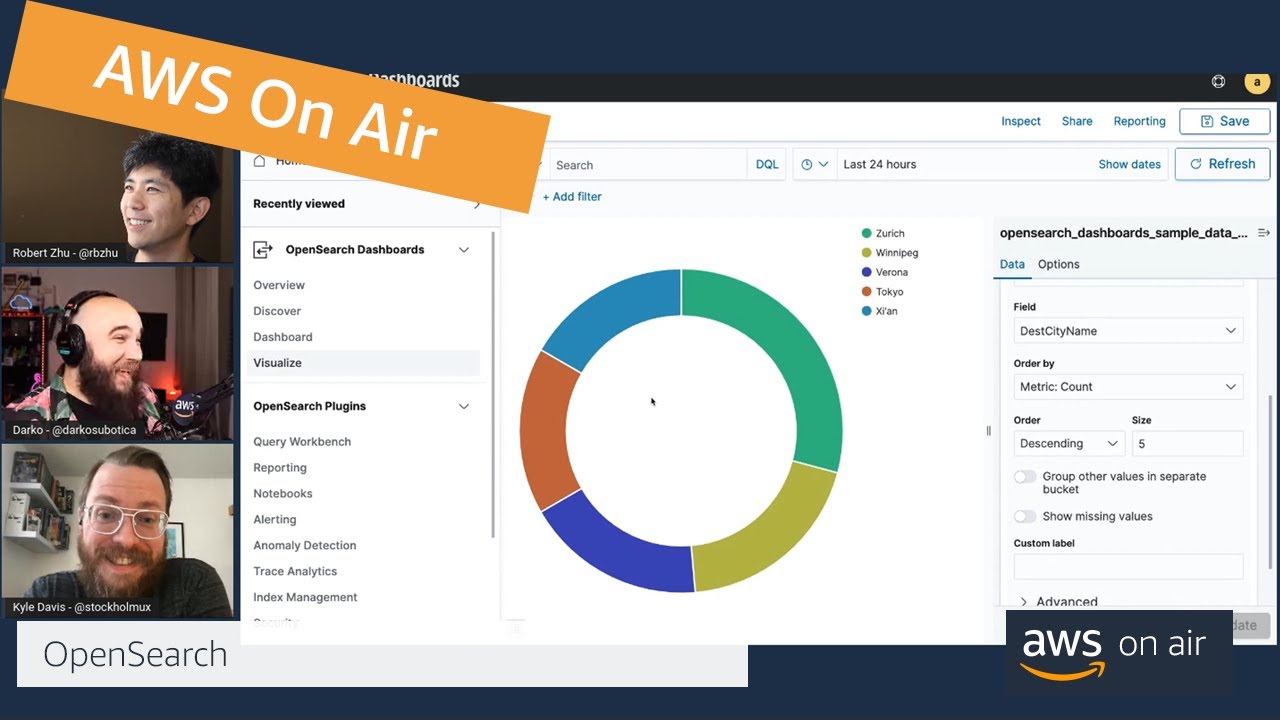Click the Xi'an legend color dot

pos(866,311)
